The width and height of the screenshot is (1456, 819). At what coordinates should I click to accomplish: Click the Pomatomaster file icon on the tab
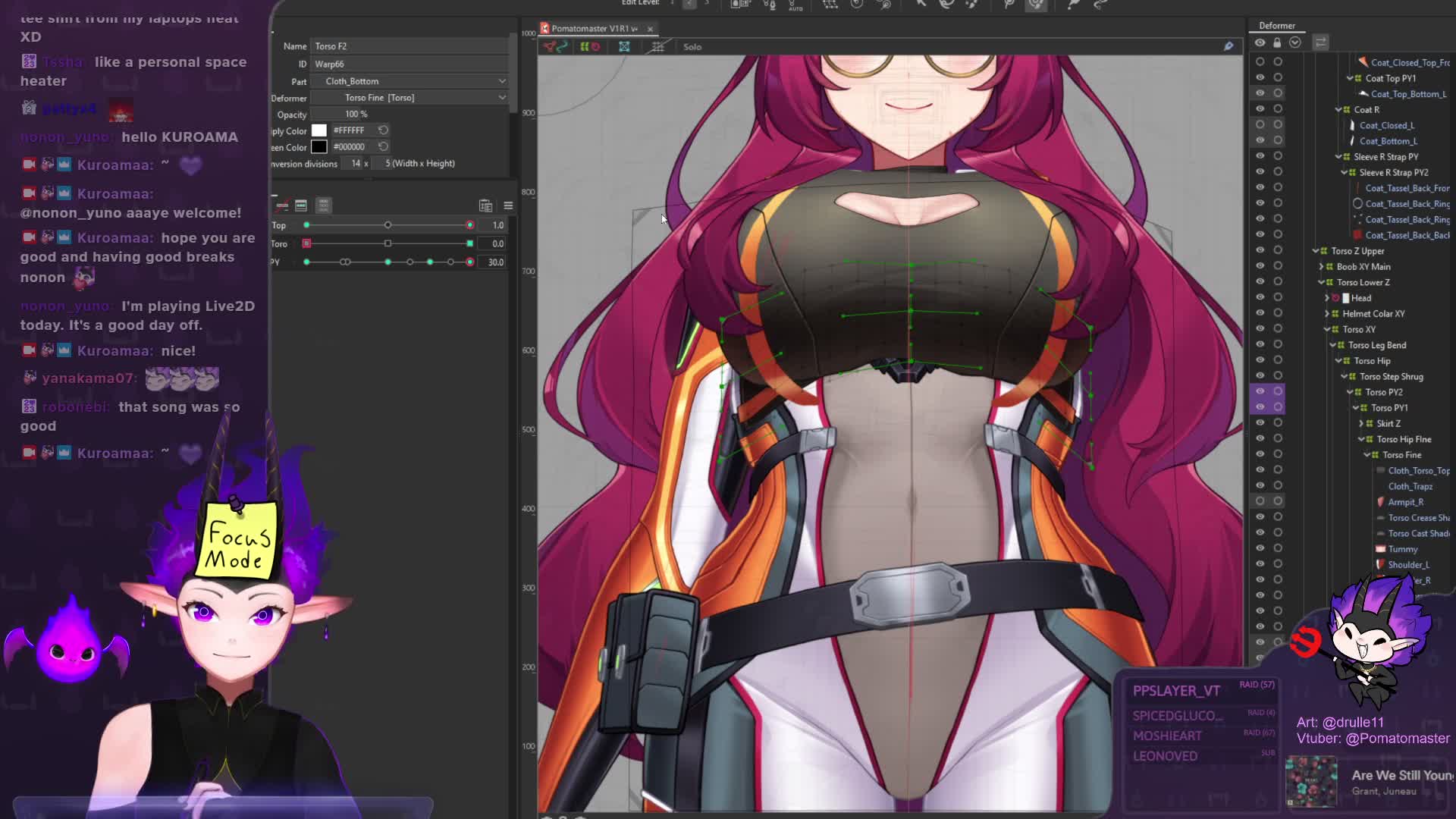tap(544, 29)
